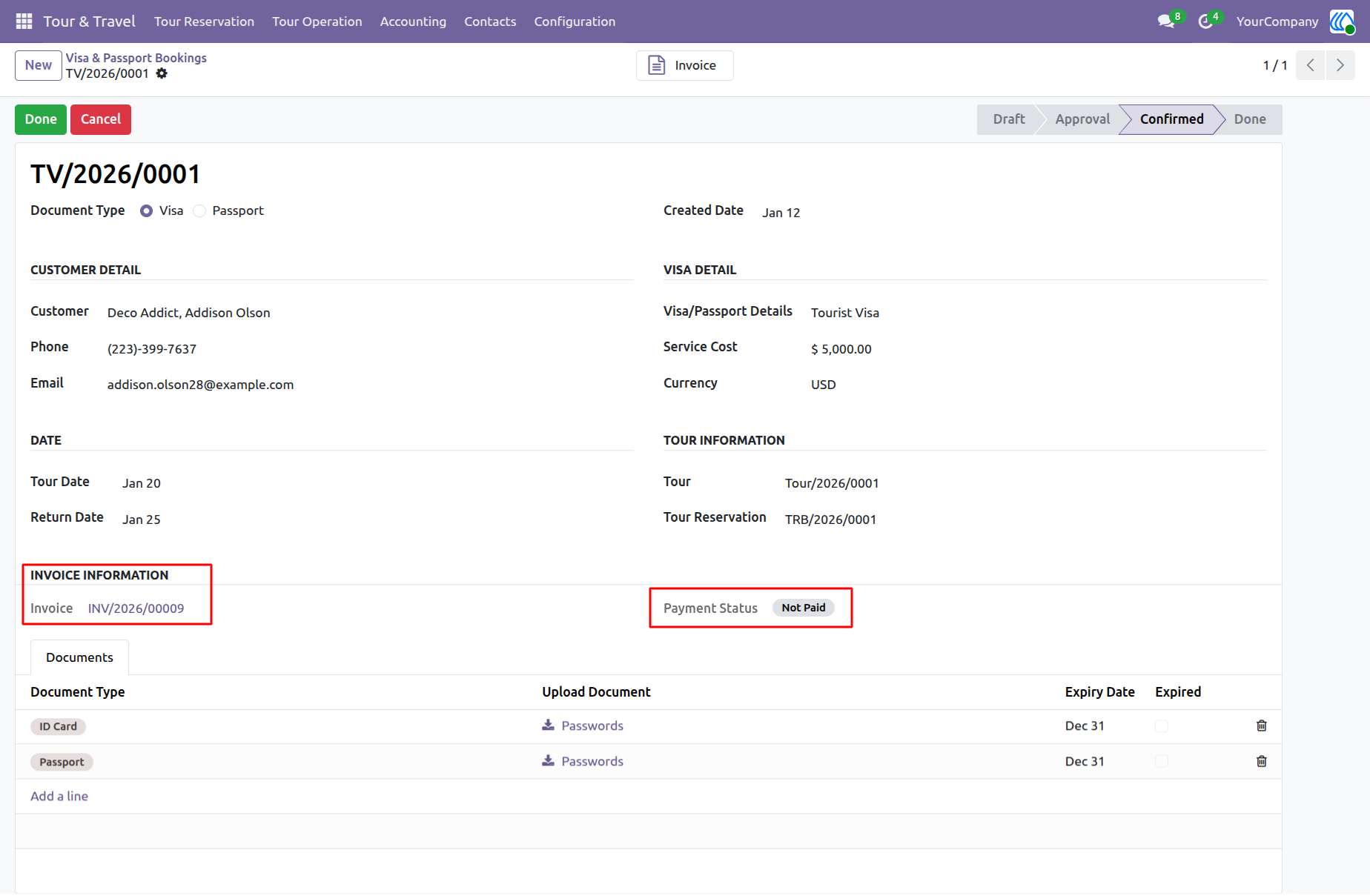Image resolution: width=1370 pixels, height=896 pixels.
Task: Click the gear actions icon beside TV/2026/0001
Action: 162,73
